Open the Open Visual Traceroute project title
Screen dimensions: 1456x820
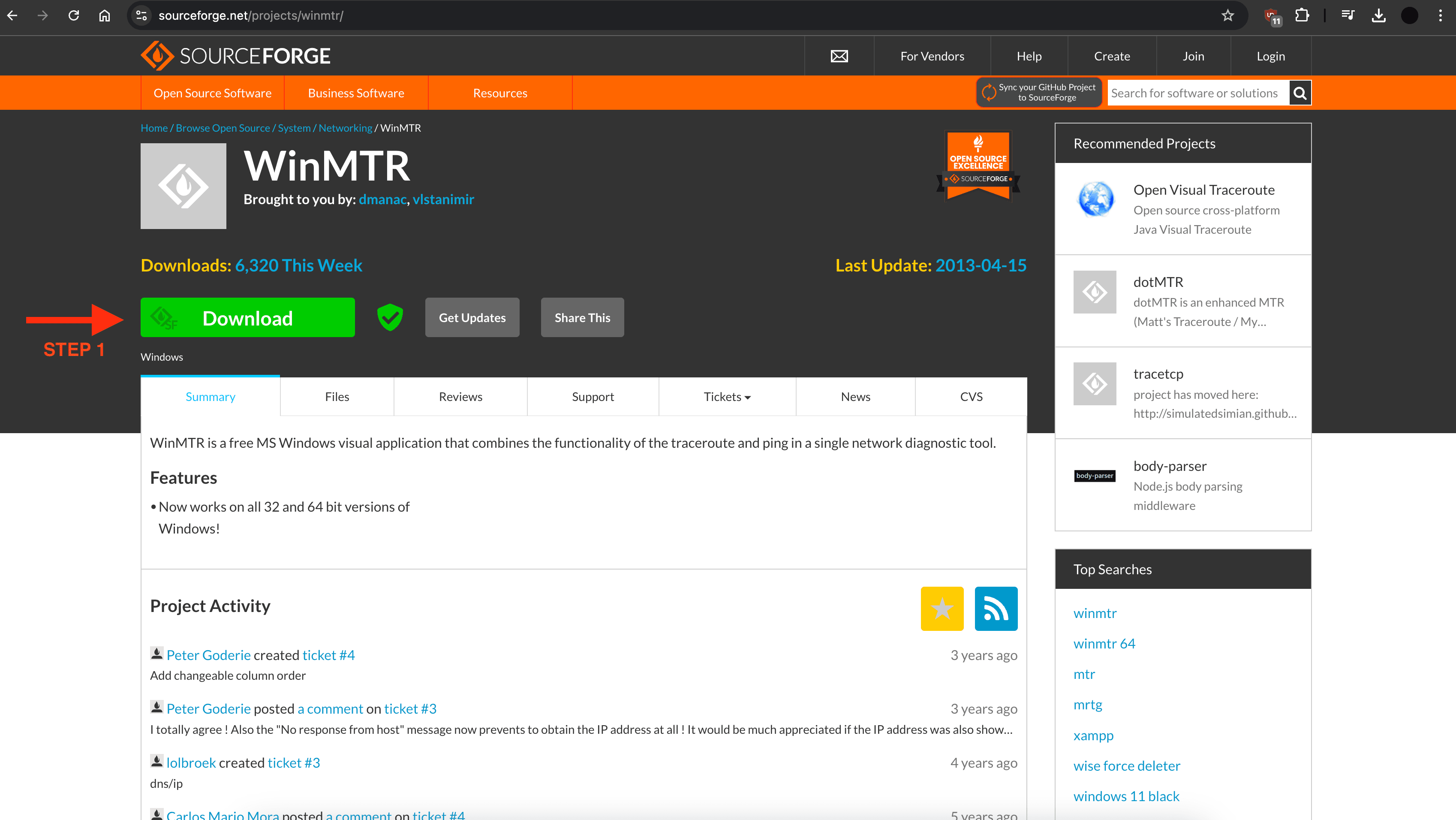click(x=1204, y=190)
